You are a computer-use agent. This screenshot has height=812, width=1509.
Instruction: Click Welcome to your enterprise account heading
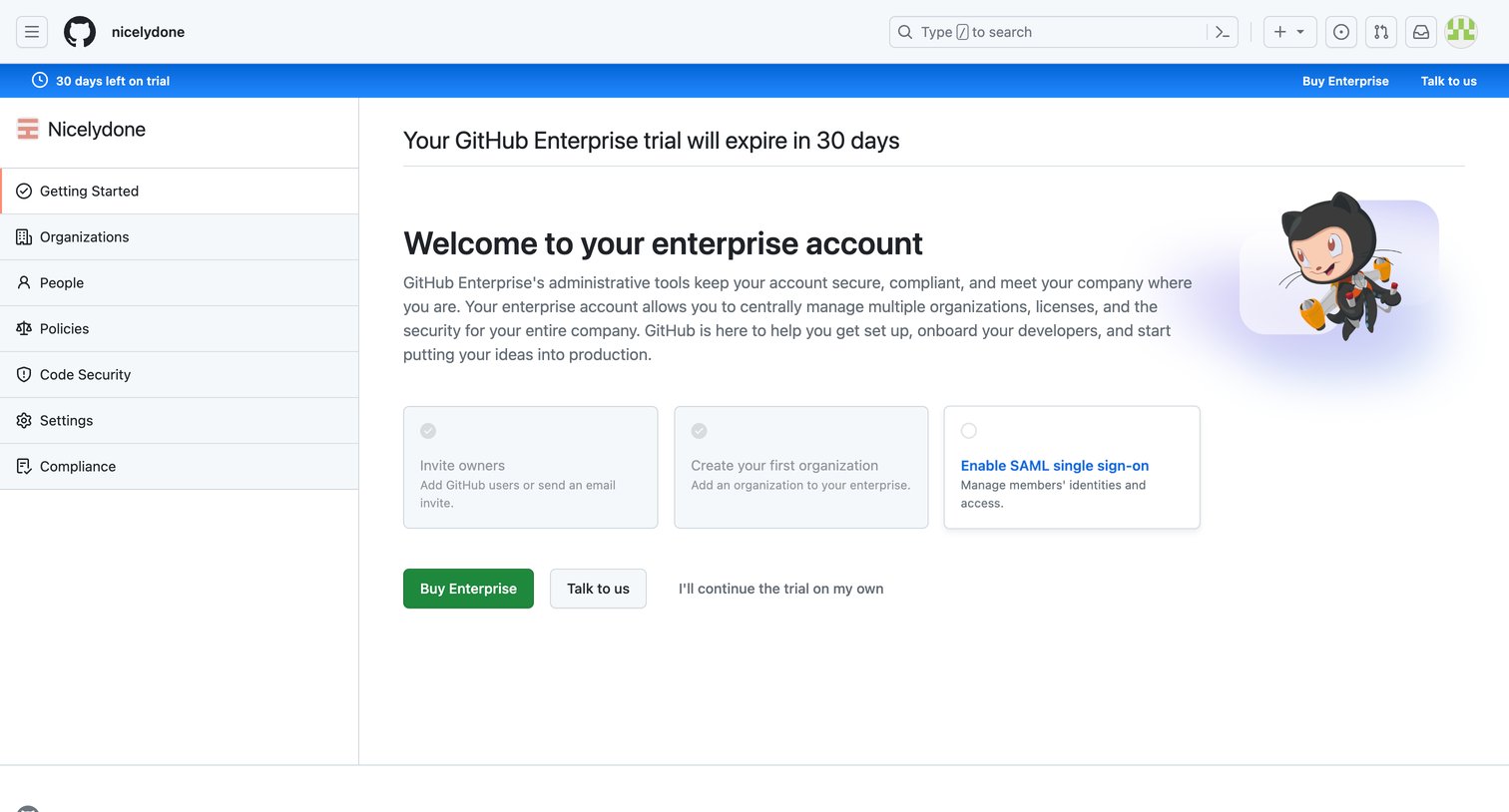pos(663,243)
